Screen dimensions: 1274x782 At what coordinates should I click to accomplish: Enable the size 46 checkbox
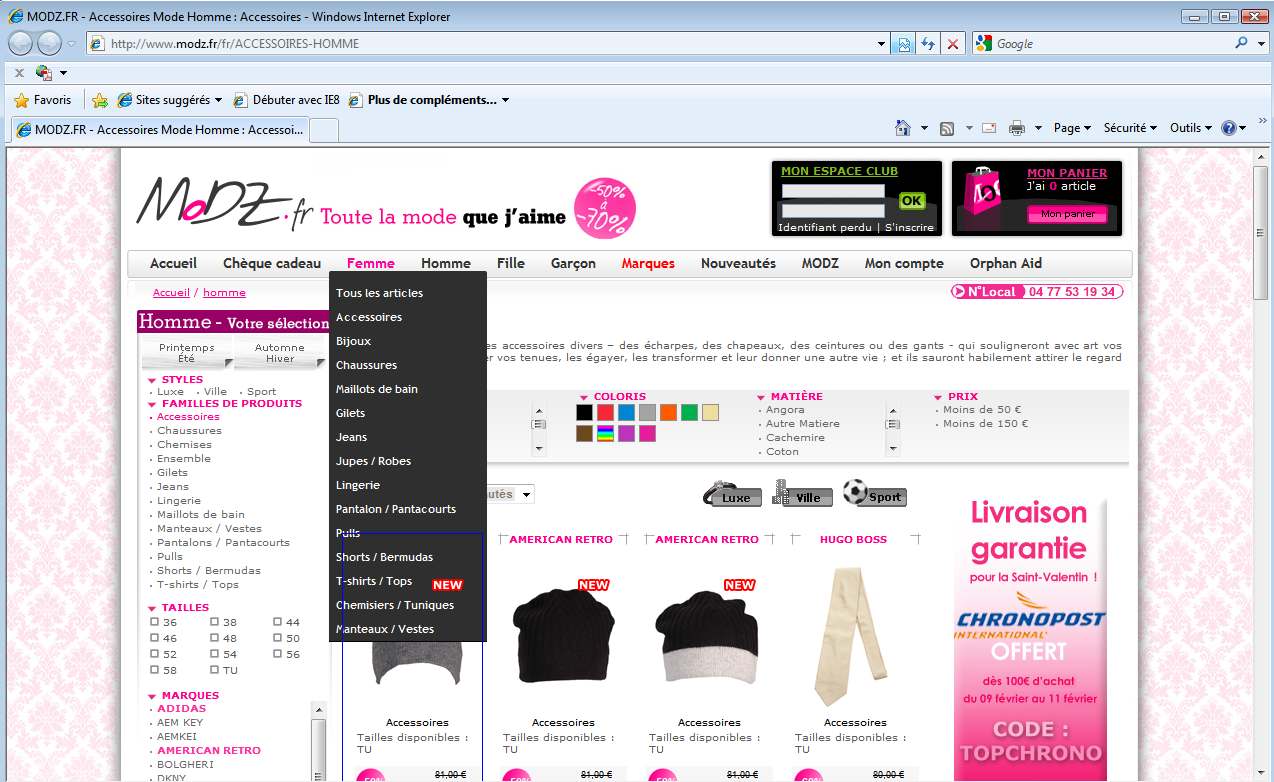pyautogui.click(x=155, y=638)
